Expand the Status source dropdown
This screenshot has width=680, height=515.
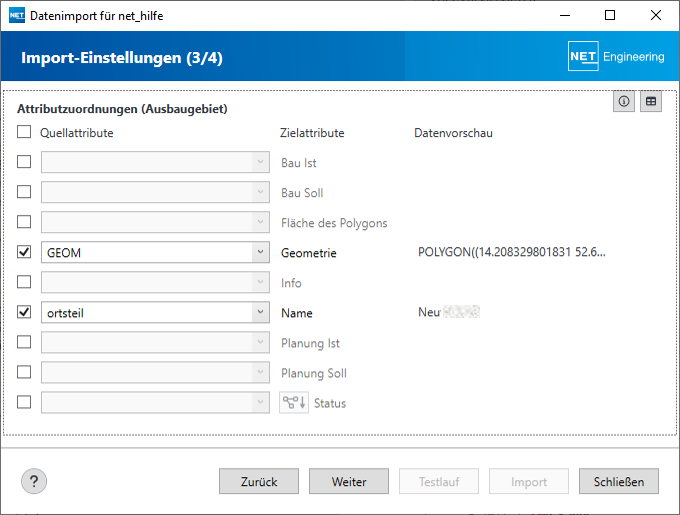point(155,403)
